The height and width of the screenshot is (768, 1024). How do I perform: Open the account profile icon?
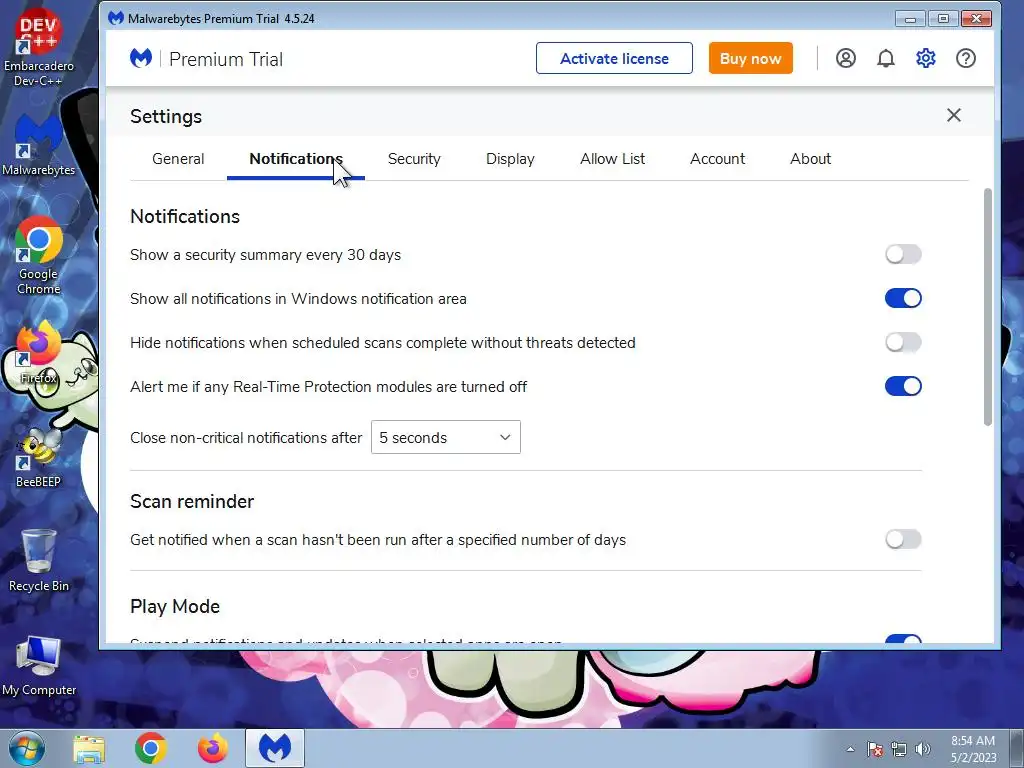coord(846,59)
